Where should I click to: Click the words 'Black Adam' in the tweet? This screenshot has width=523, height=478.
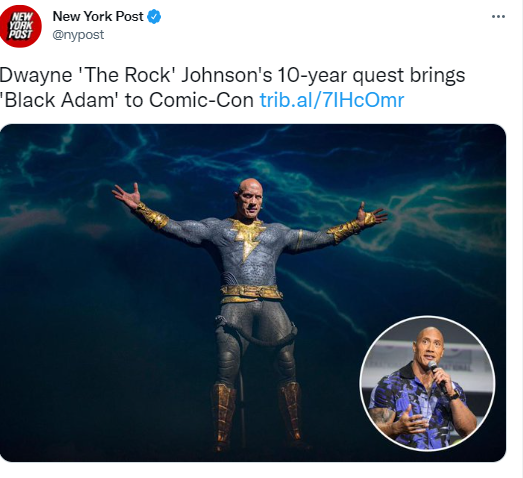[x=57, y=100]
